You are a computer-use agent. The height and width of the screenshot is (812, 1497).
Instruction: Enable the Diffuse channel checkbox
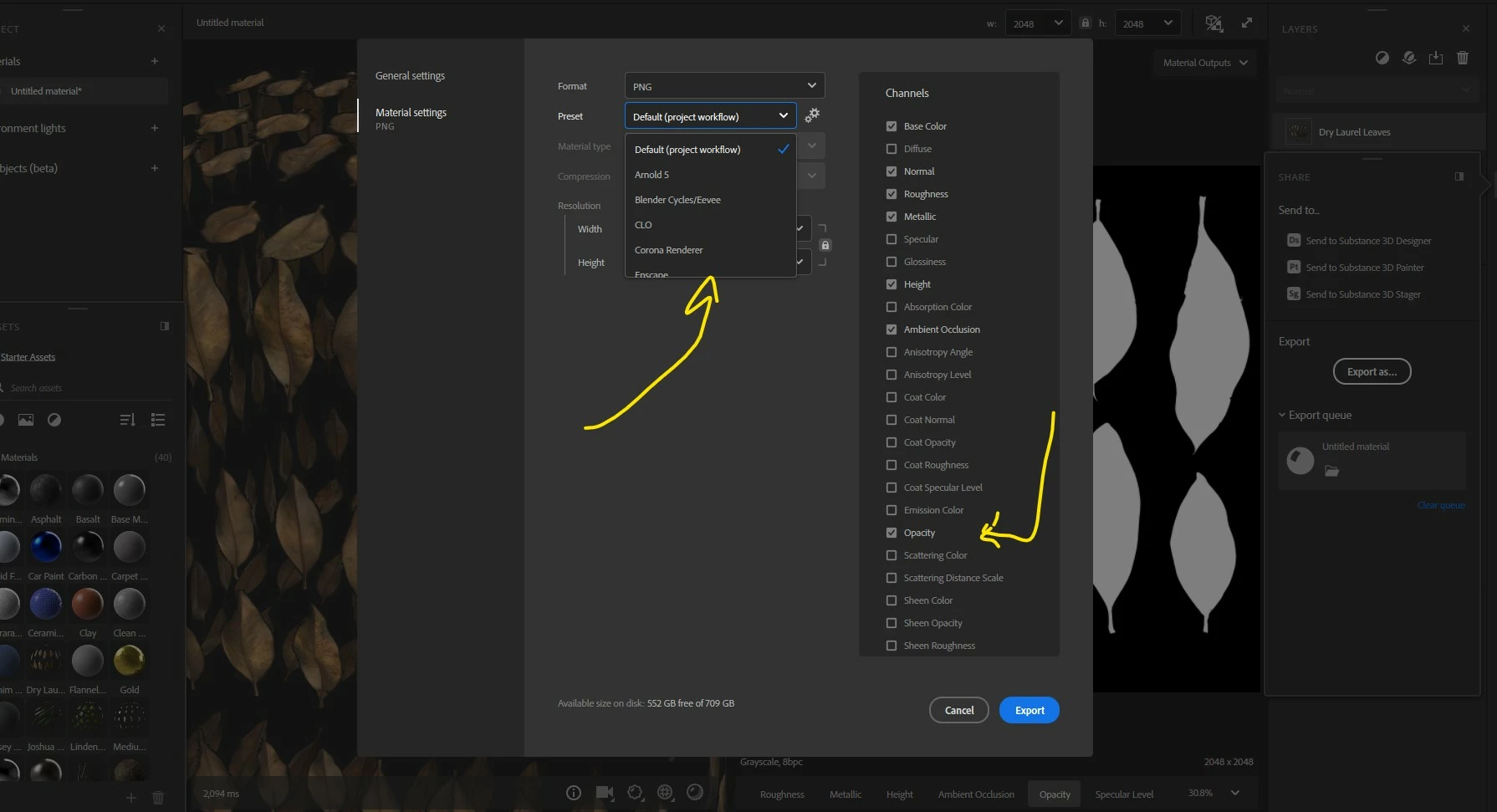tap(892, 149)
